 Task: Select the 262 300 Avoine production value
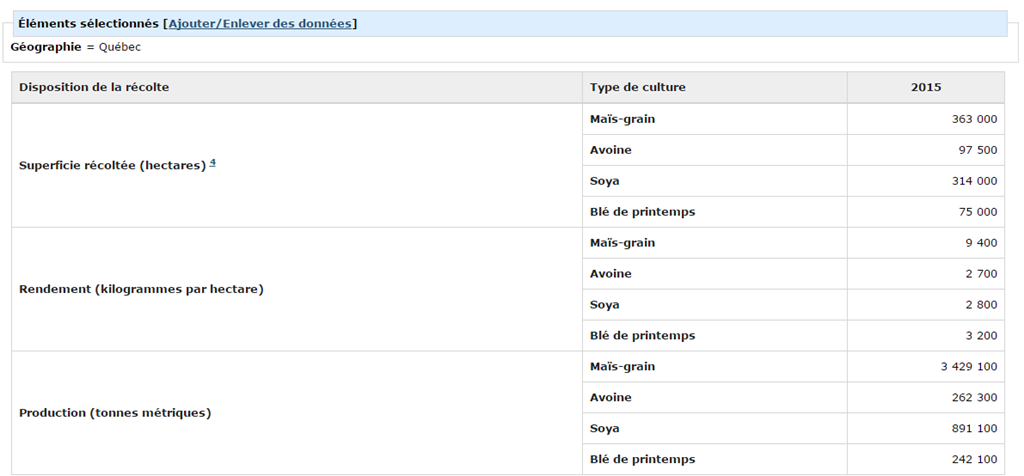click(x=974, y=398)
